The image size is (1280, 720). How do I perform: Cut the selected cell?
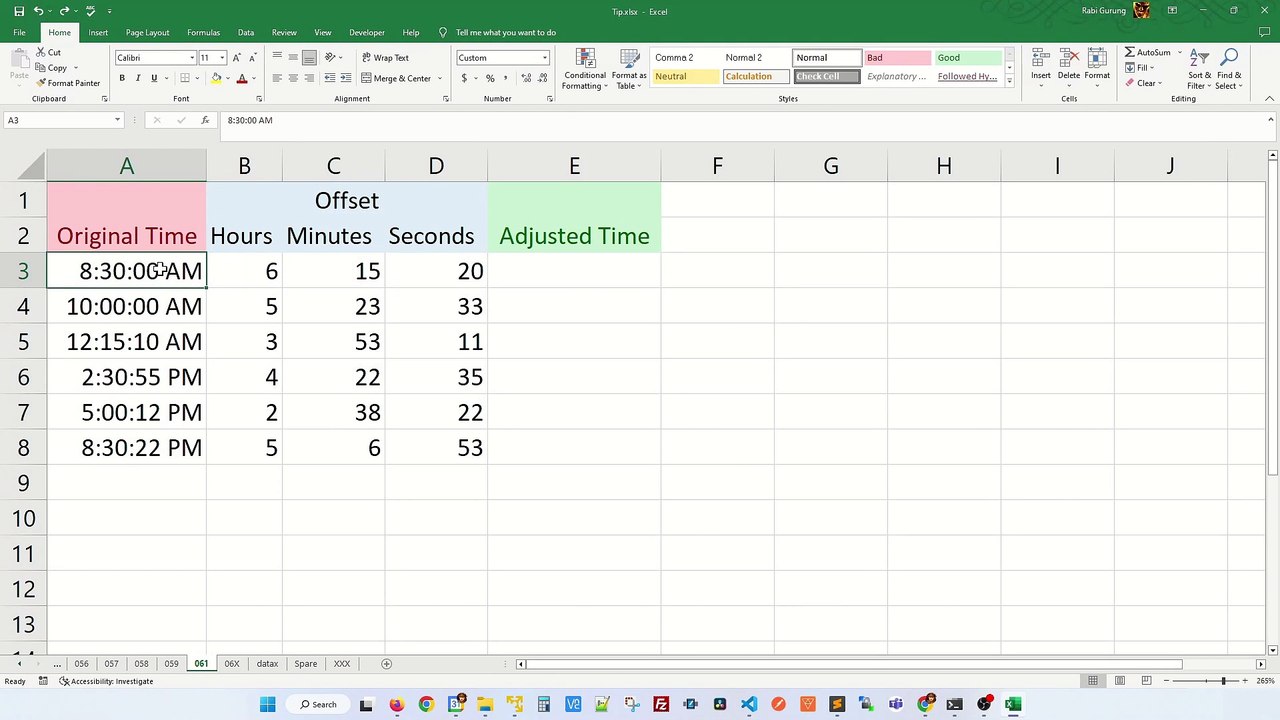(x=47, y=52)
